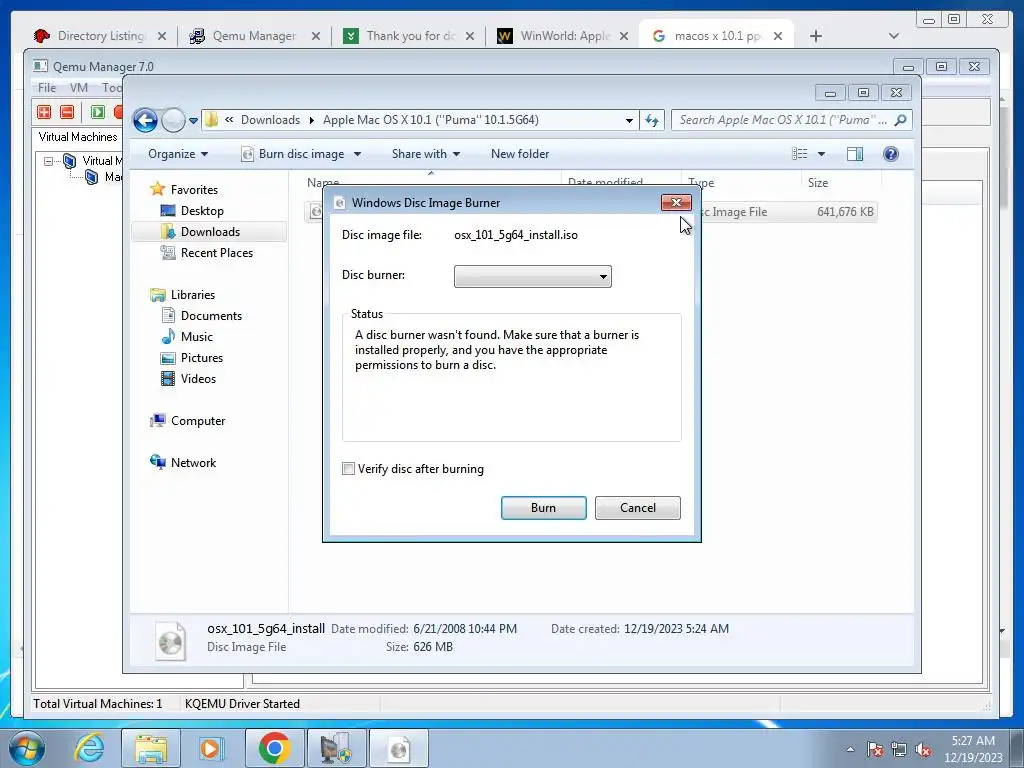1024x768 pixels.
Task: Select Favorites in navigation pane
Action: click(194, 190)
